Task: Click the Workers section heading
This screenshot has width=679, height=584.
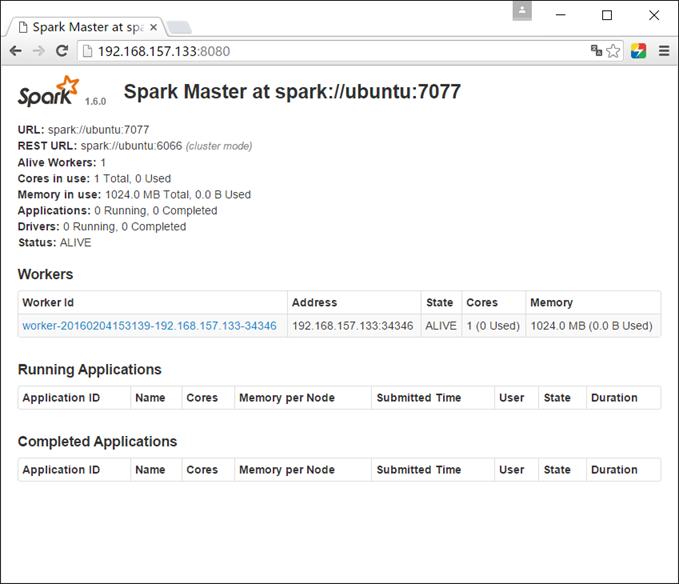Action: click(x=45, y=274)
